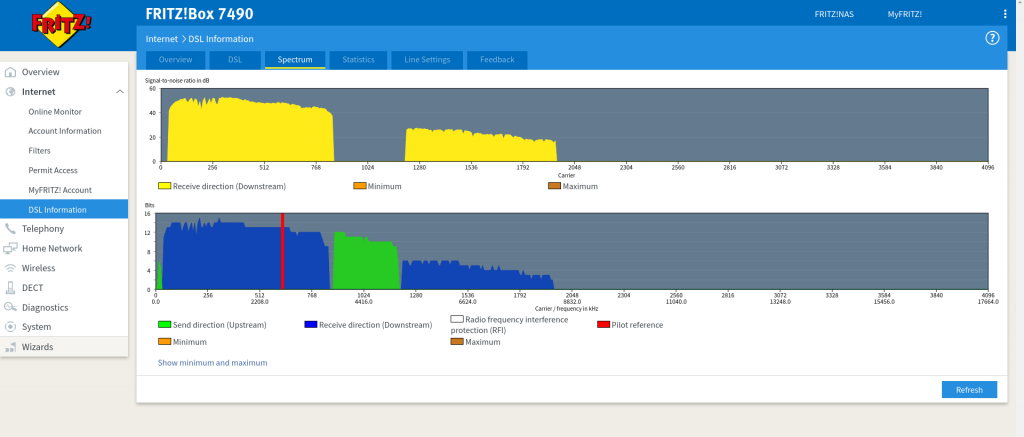
Task: Click 'DSL Information' breadcrumb text
Action: click(221, 39)
